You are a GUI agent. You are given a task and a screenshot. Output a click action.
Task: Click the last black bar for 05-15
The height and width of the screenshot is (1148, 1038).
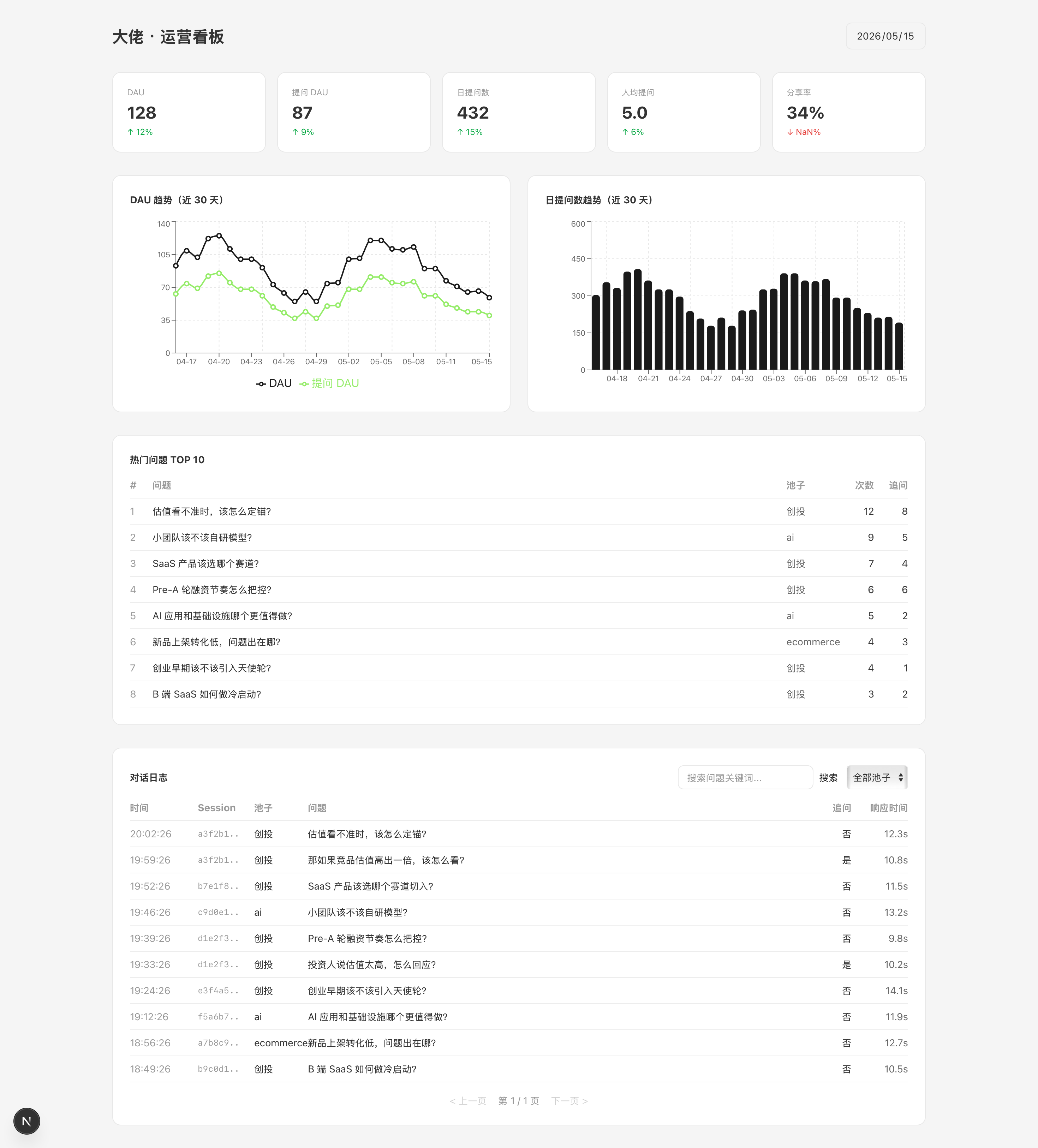pyautogui.click(x=899, y=346)
